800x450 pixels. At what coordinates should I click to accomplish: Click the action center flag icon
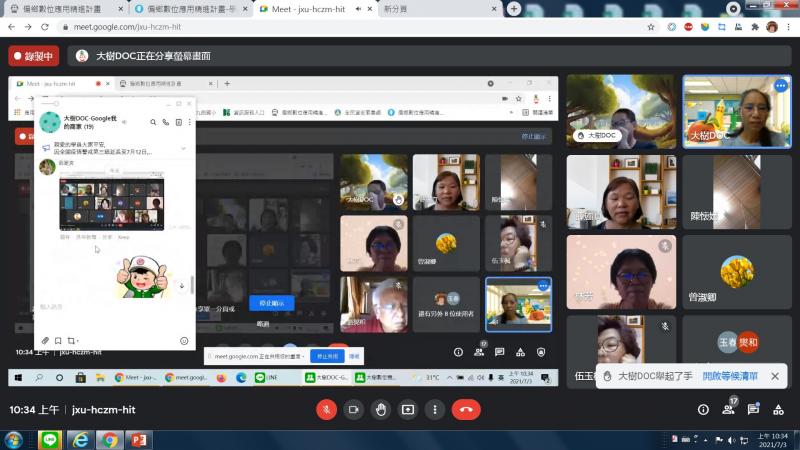719,440
